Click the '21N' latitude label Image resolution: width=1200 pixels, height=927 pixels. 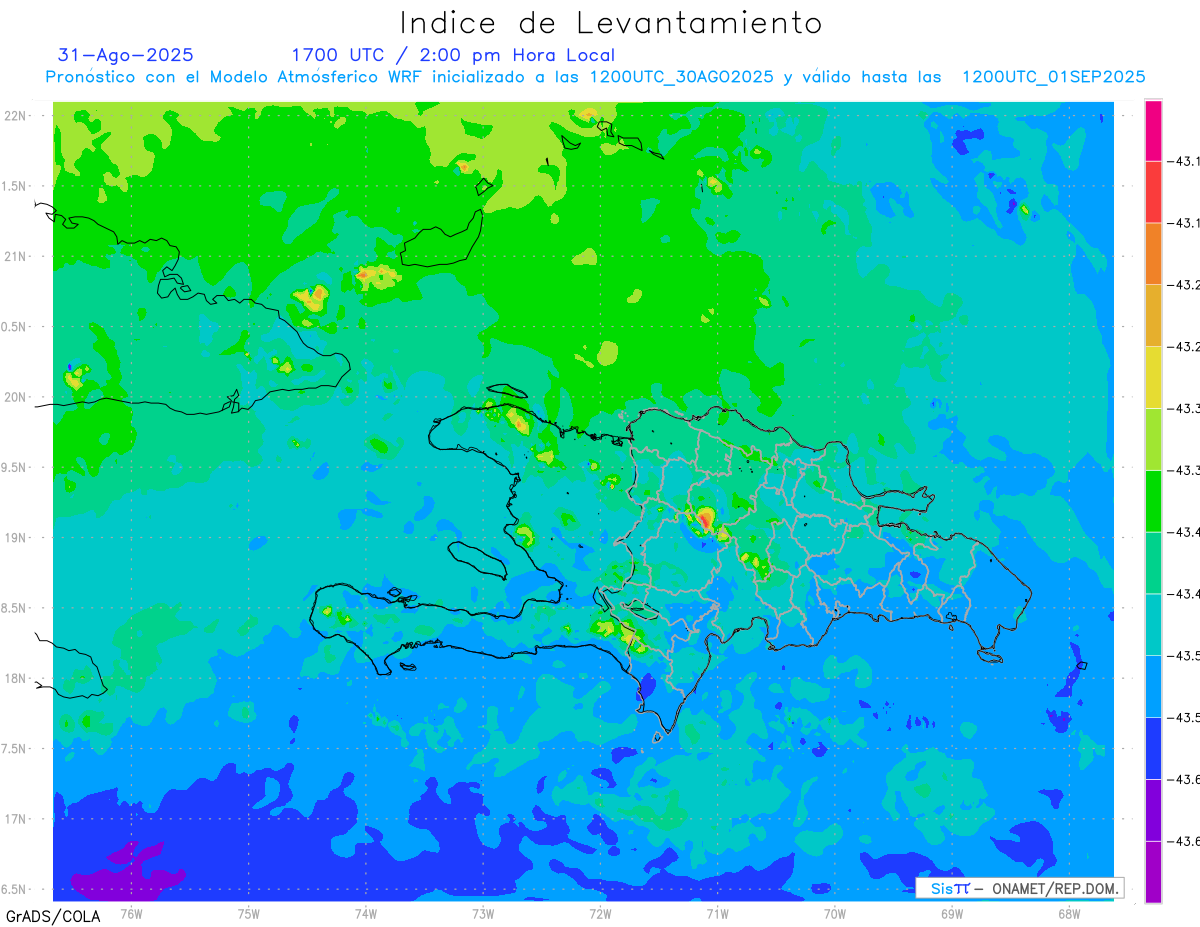15,256
